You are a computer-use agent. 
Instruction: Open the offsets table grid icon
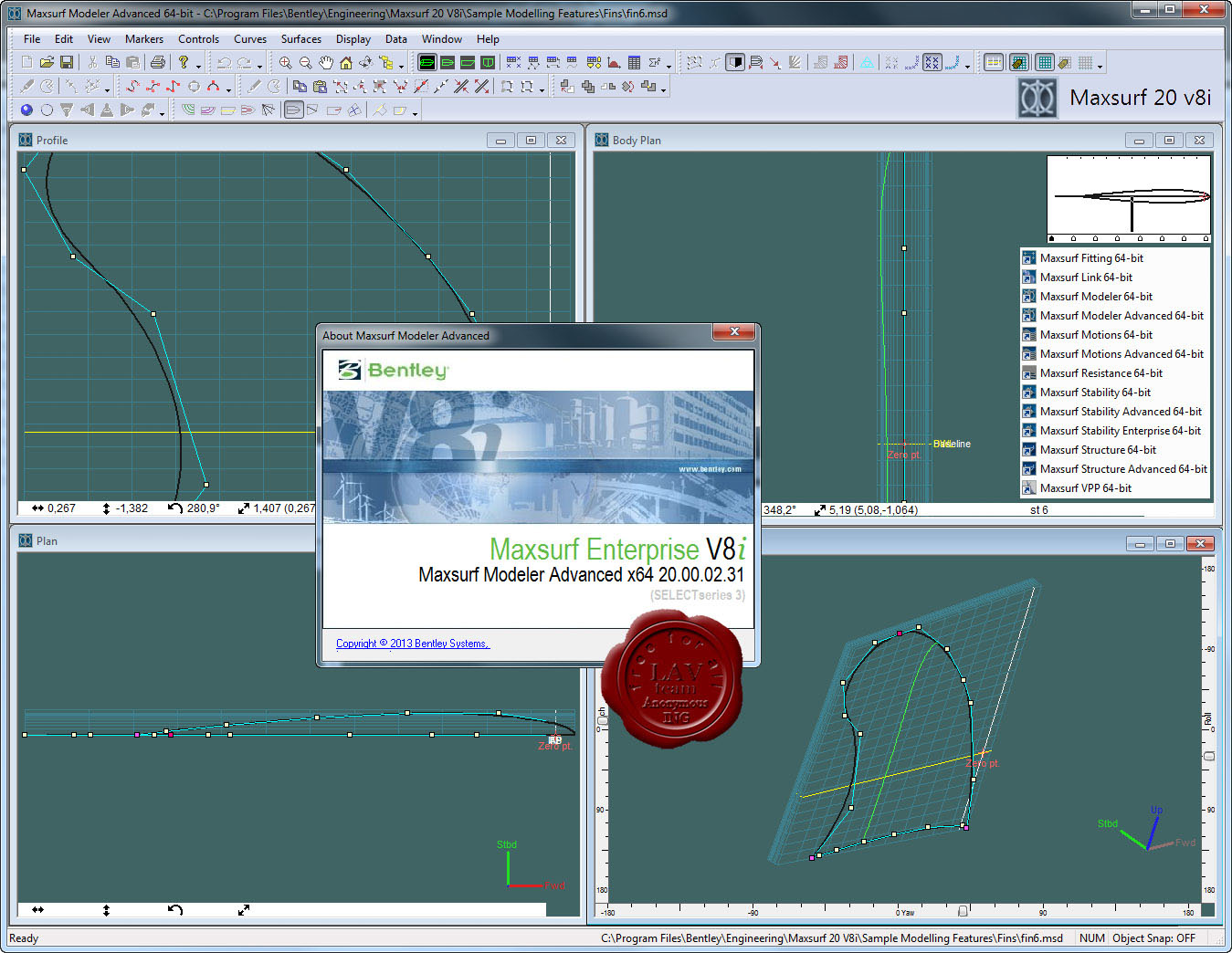634,62
